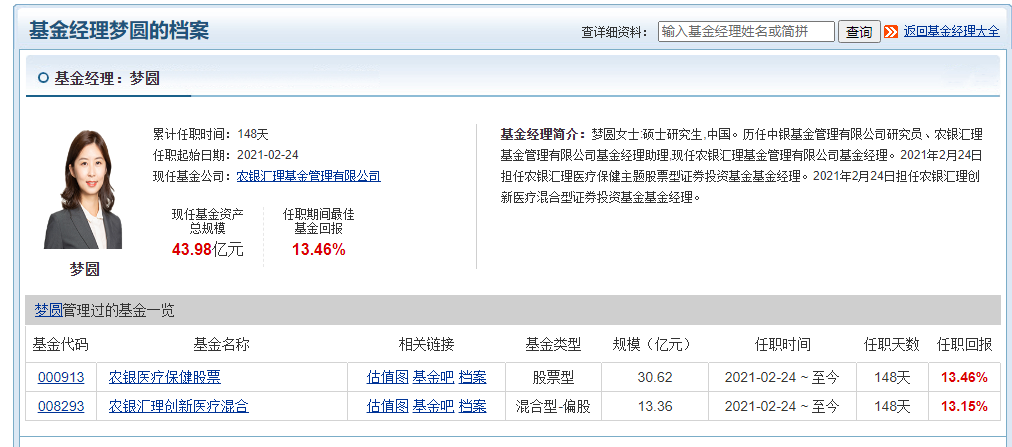The height and width of the screenshot is (447, 1012).
Task: Click the 任职回报 column header
Action: [x=964, y=345]
